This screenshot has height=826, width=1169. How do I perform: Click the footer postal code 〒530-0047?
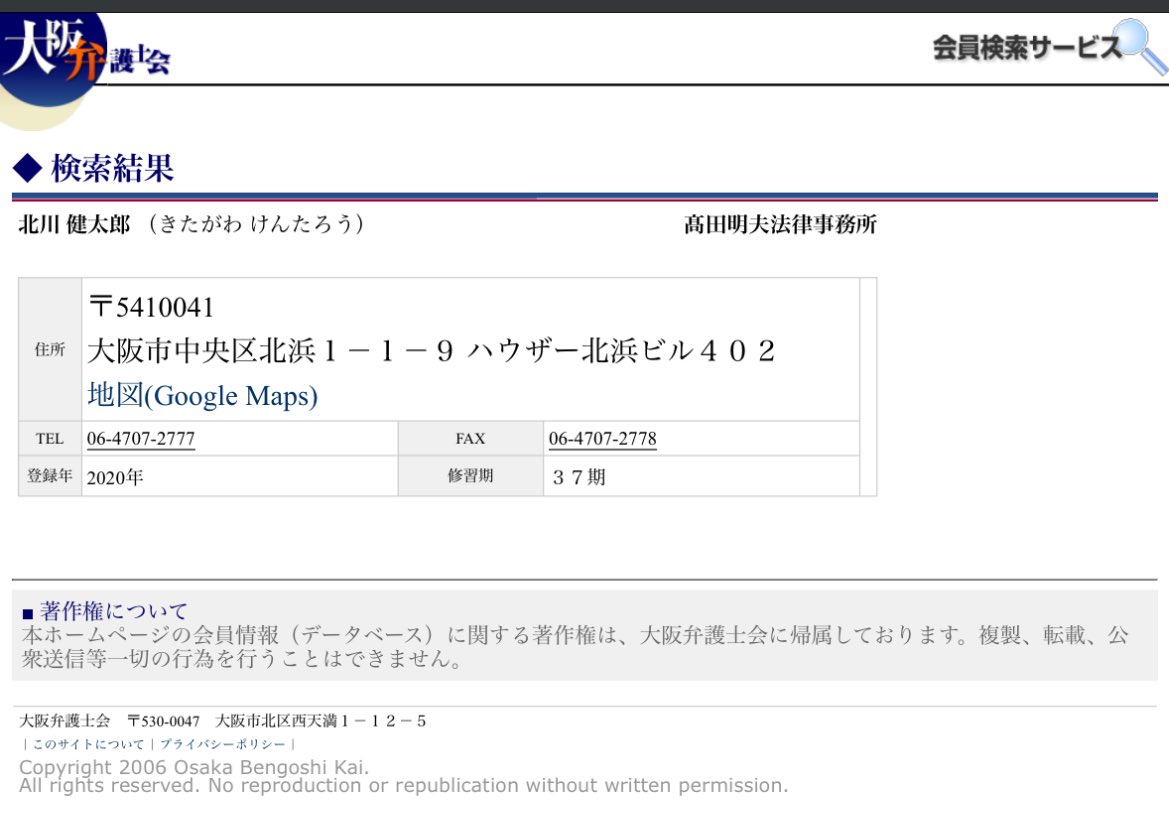[x=163, y=721]
